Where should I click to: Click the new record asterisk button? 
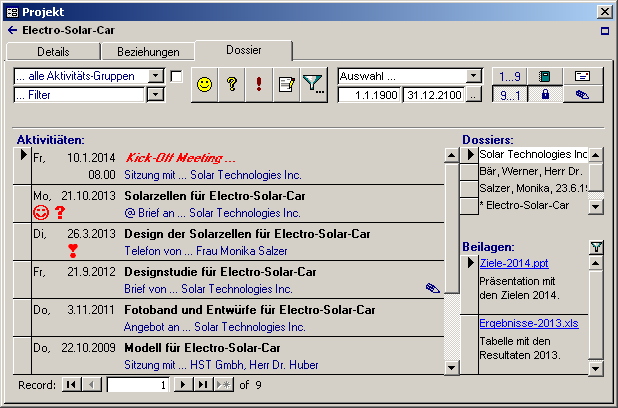pyautogui.click(x=223, y=384)
